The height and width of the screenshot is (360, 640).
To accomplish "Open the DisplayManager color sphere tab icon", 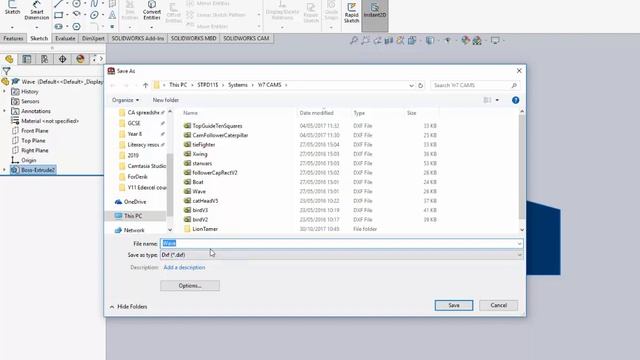I will click(x=80, y=59).
